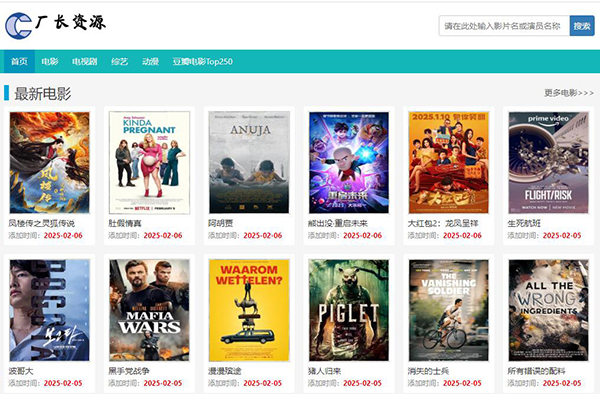This screenshot has width=600, height=394.
Task: Follow the 更多电影>>> link
Action: tap(569, 93)
